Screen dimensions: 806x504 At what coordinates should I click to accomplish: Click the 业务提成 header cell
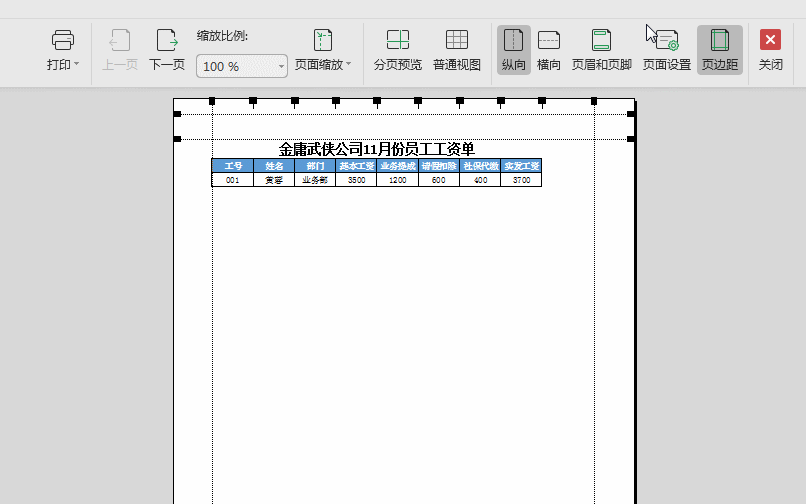click(397, 166)
